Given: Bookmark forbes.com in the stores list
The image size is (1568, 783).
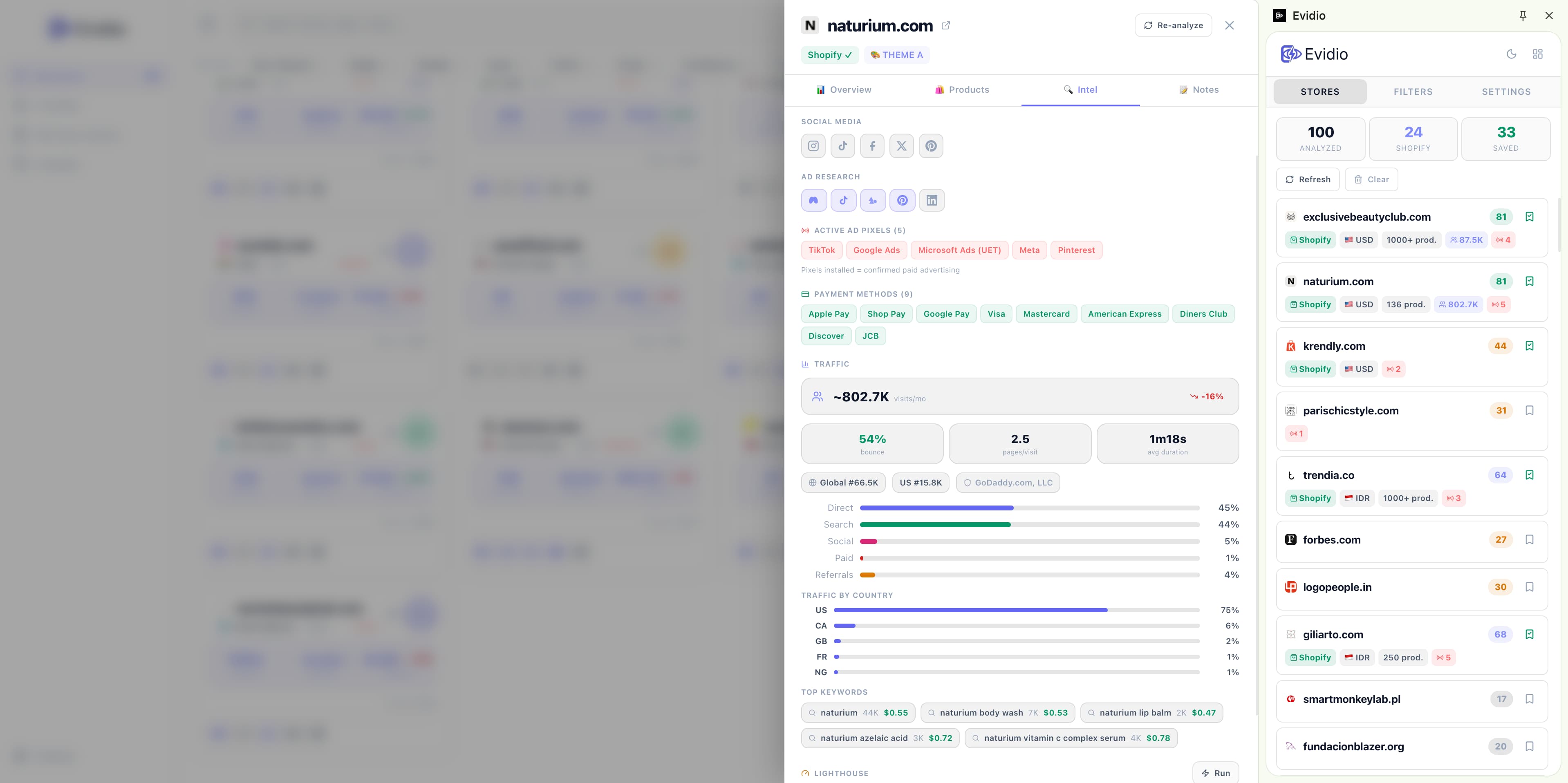Looking at the screenshot, I should (1529, 540).
